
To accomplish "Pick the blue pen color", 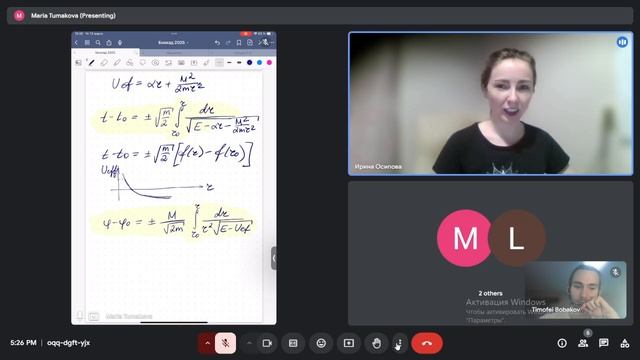I will coord(259,62).
